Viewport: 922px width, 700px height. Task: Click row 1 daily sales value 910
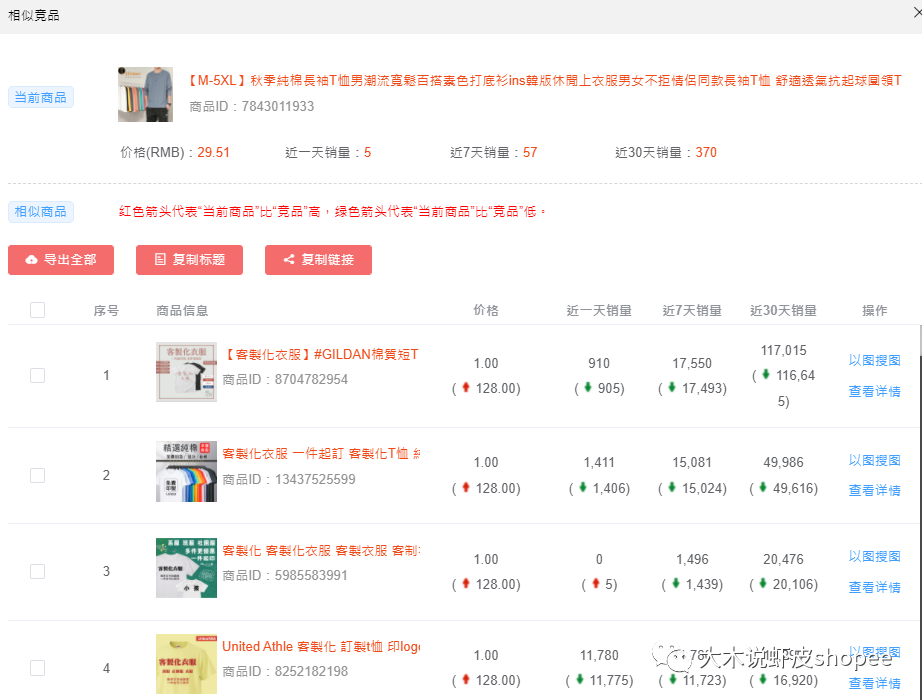click(x=599, y=363)
